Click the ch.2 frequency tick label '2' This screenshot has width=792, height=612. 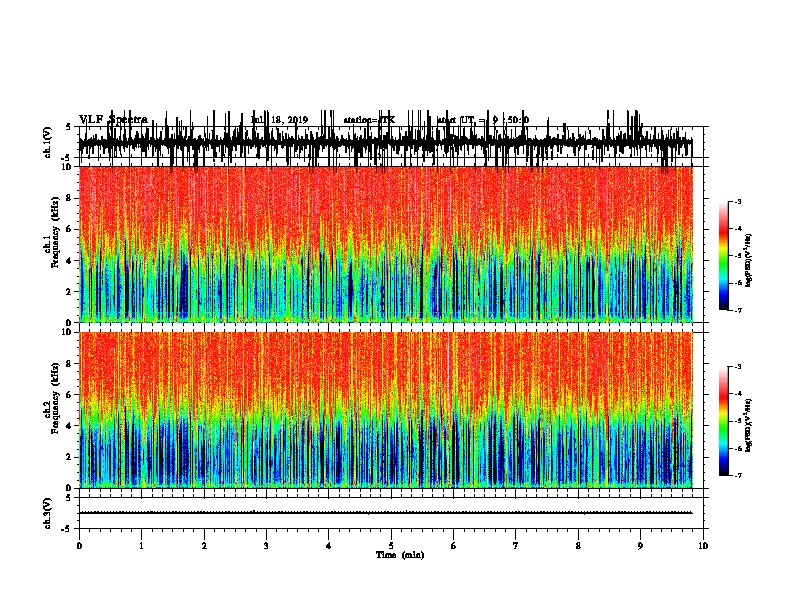point(70,457)
